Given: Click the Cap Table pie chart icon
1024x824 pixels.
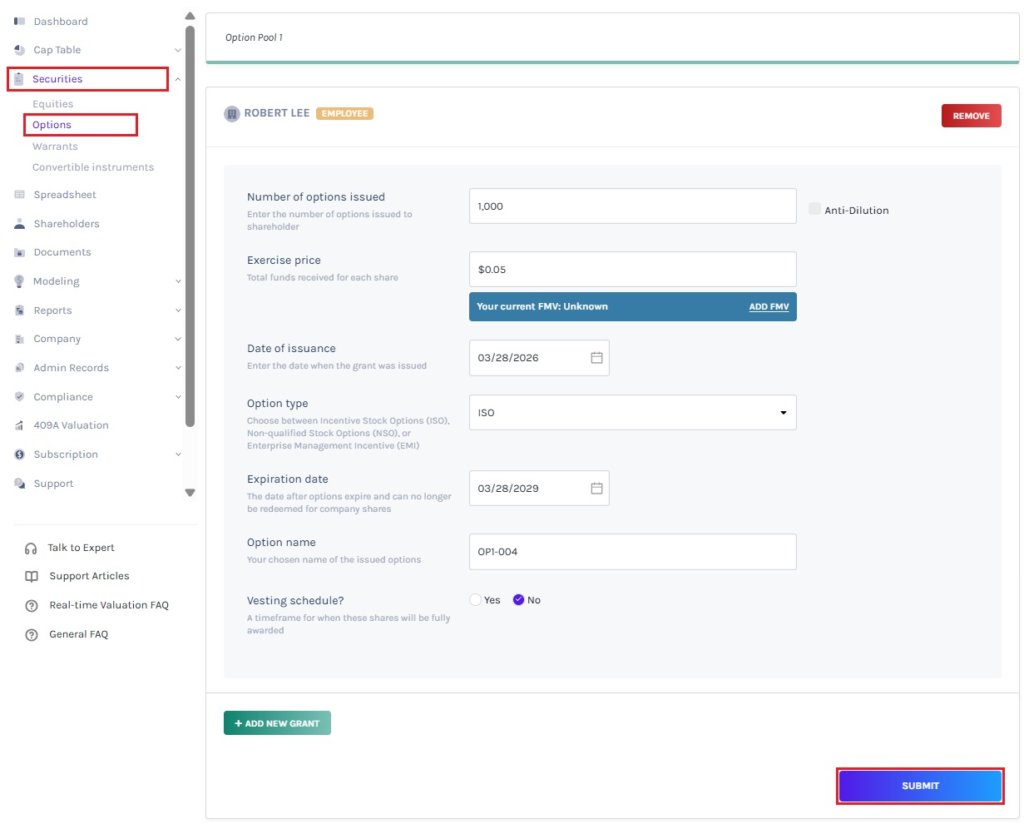Looking at the screenshot, I should point(19,50).
